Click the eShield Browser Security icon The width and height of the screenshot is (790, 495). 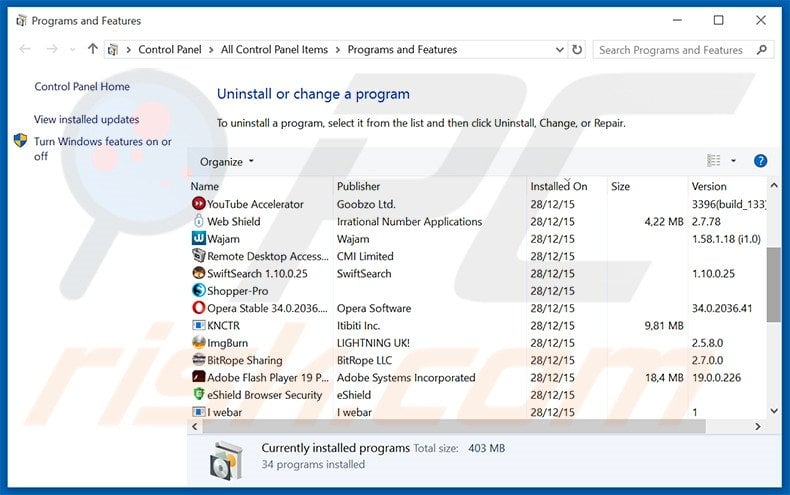pyautogui.click(x=199, y=394)
